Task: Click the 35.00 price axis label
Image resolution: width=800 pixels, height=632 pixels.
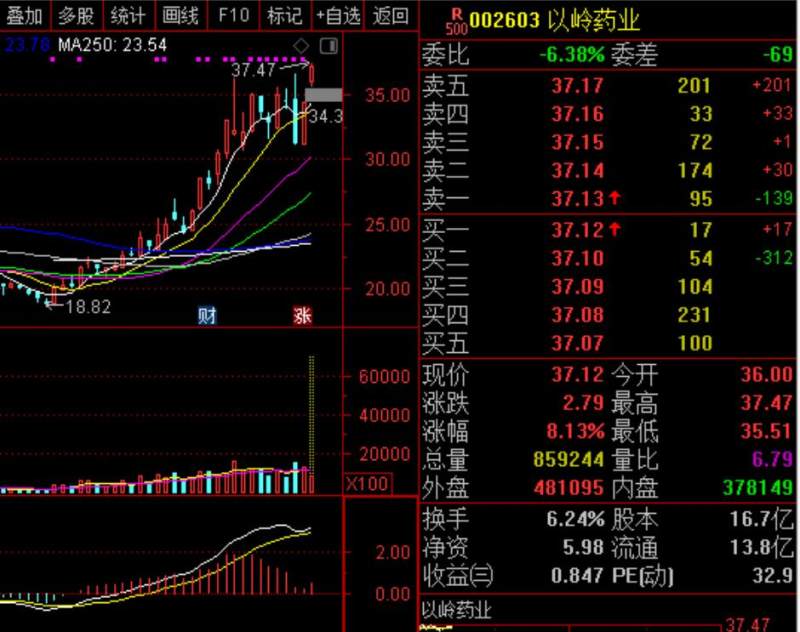Action: click(x=387, y=95)
